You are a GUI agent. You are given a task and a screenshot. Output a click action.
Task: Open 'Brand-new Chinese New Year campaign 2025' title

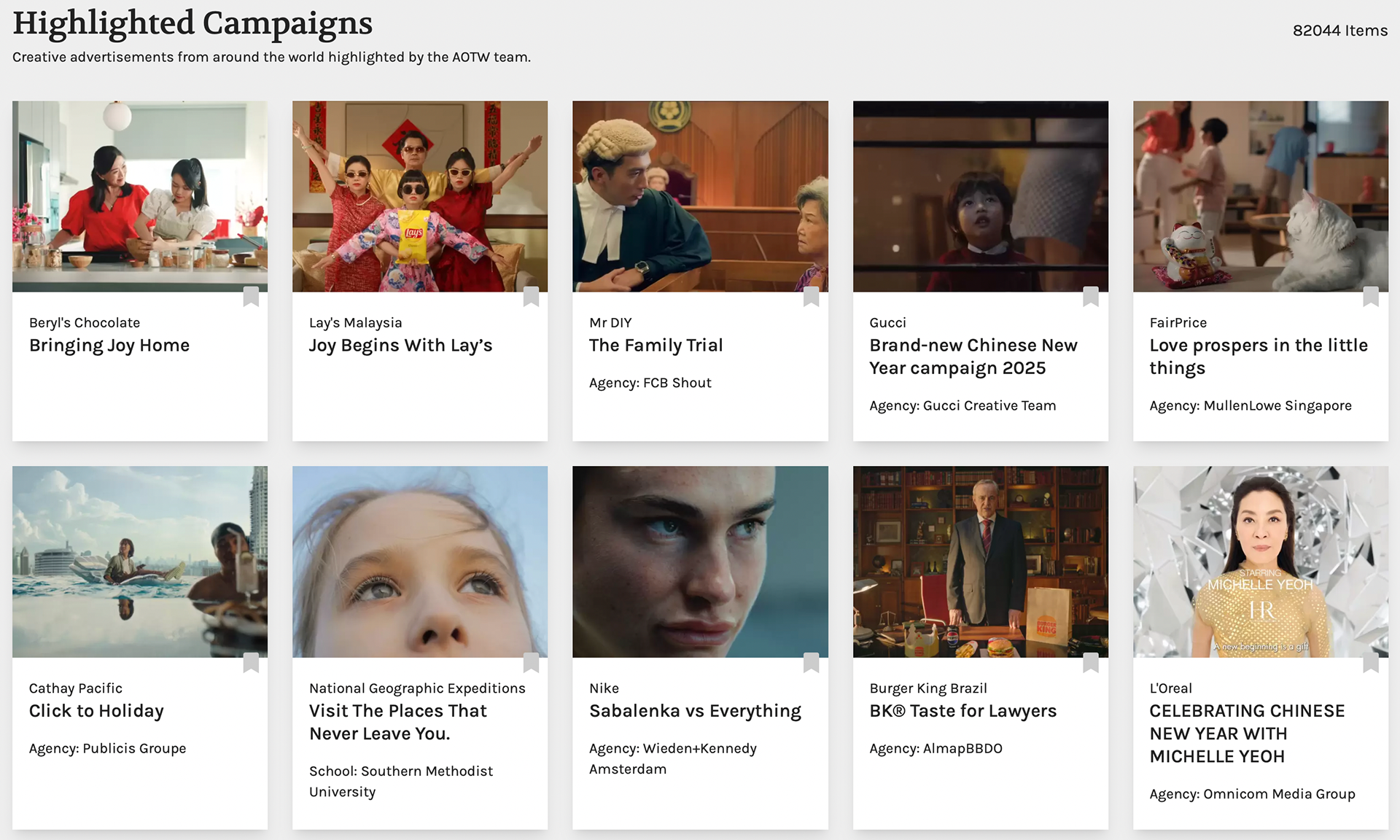pyautogui.click(x=973, y=357)
